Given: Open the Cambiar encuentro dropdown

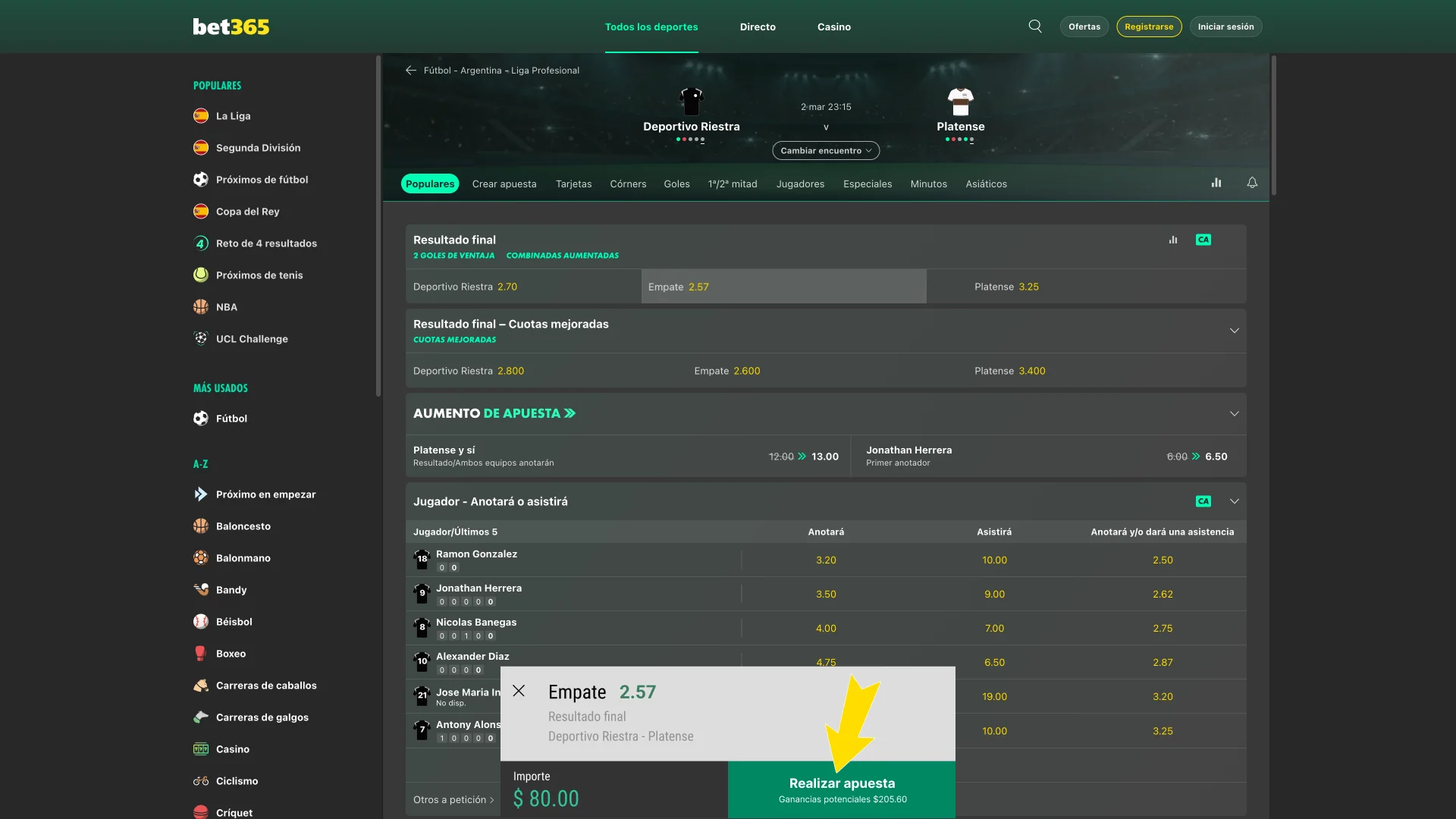Looking at the screenshot, I should 825,150.
